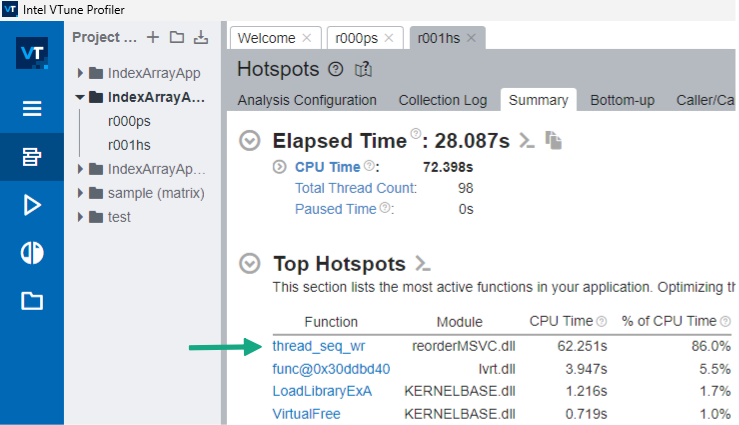739x425 pixels.
Task: Select r001hs result in project tree
Action: click(129, 145)
